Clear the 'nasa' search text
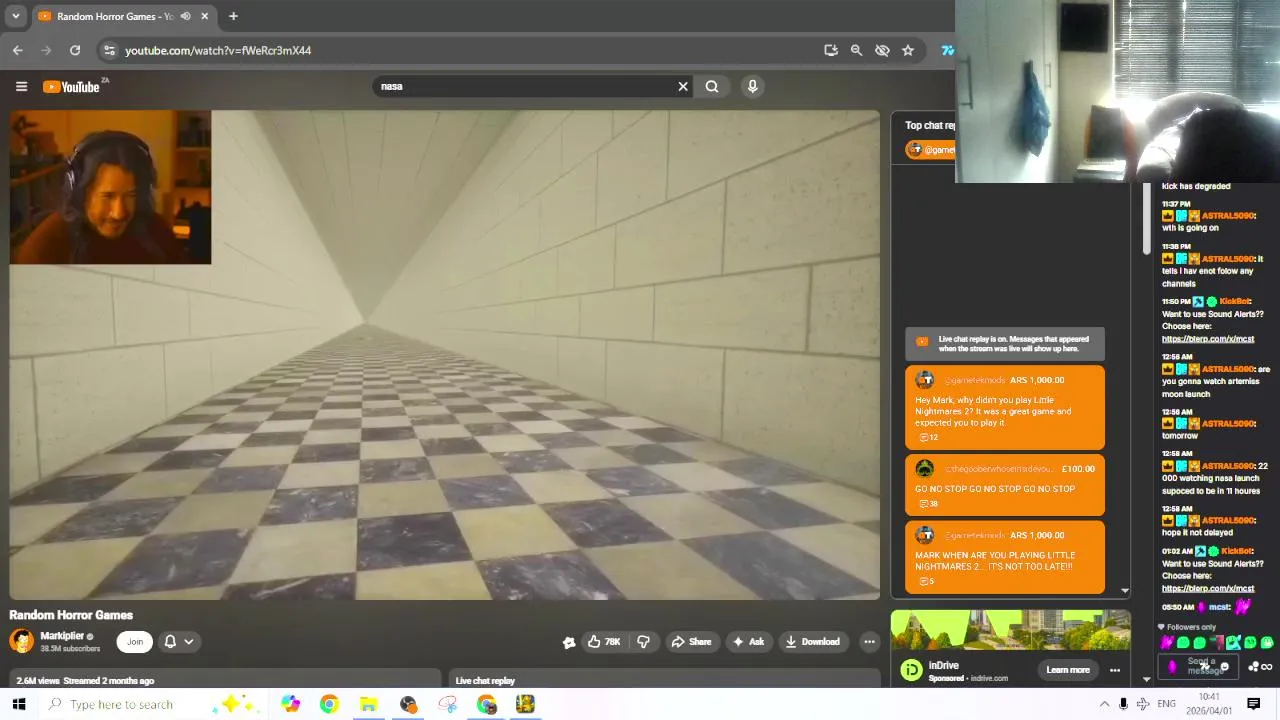This screenshot has width=1280, height=720. (683, 86)
